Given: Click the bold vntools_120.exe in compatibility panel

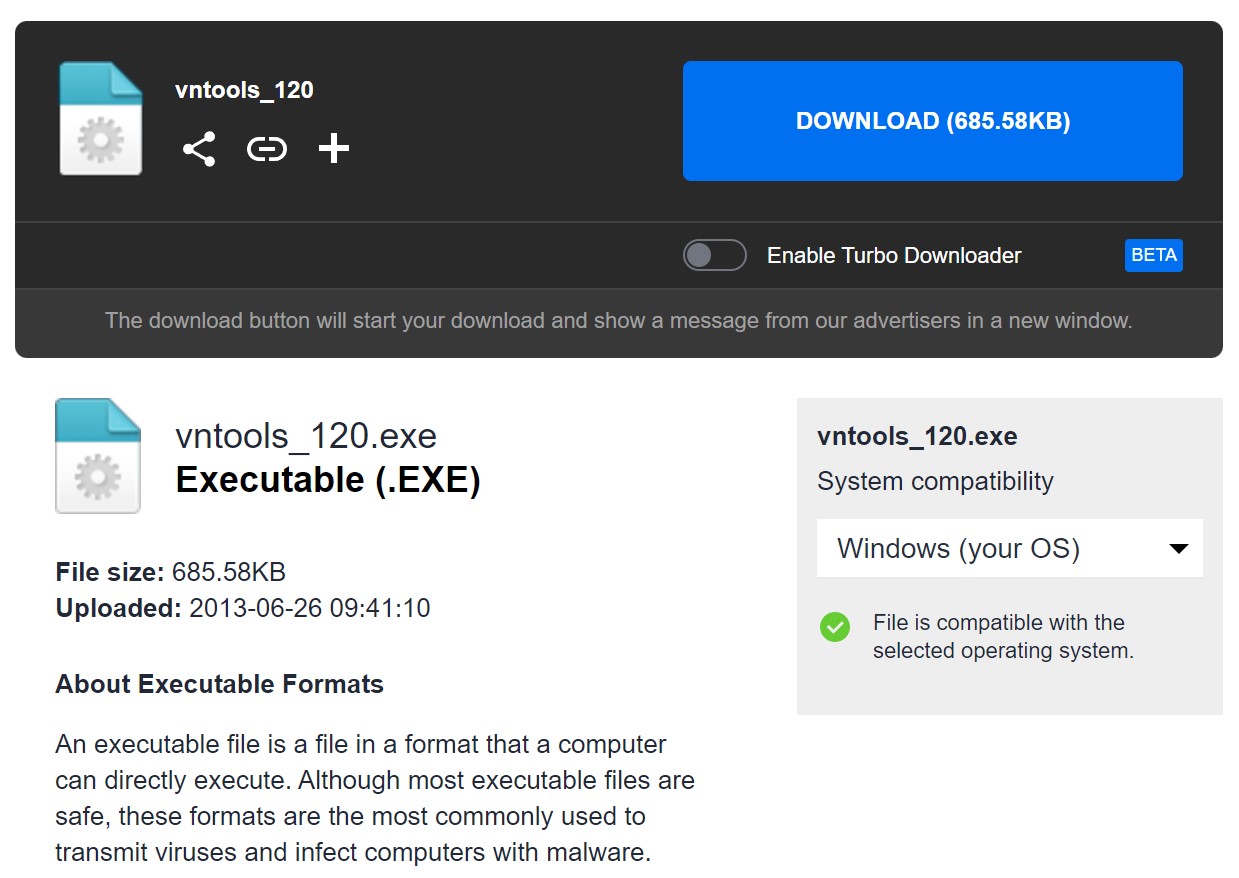Looking at the screenshot, I should (x=917, y=436).
